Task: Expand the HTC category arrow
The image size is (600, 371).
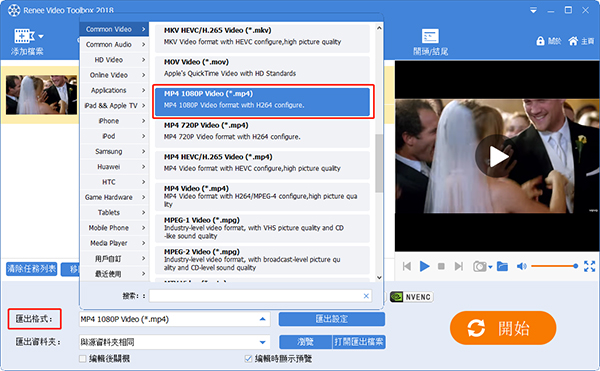Action: tap(143, 182)
